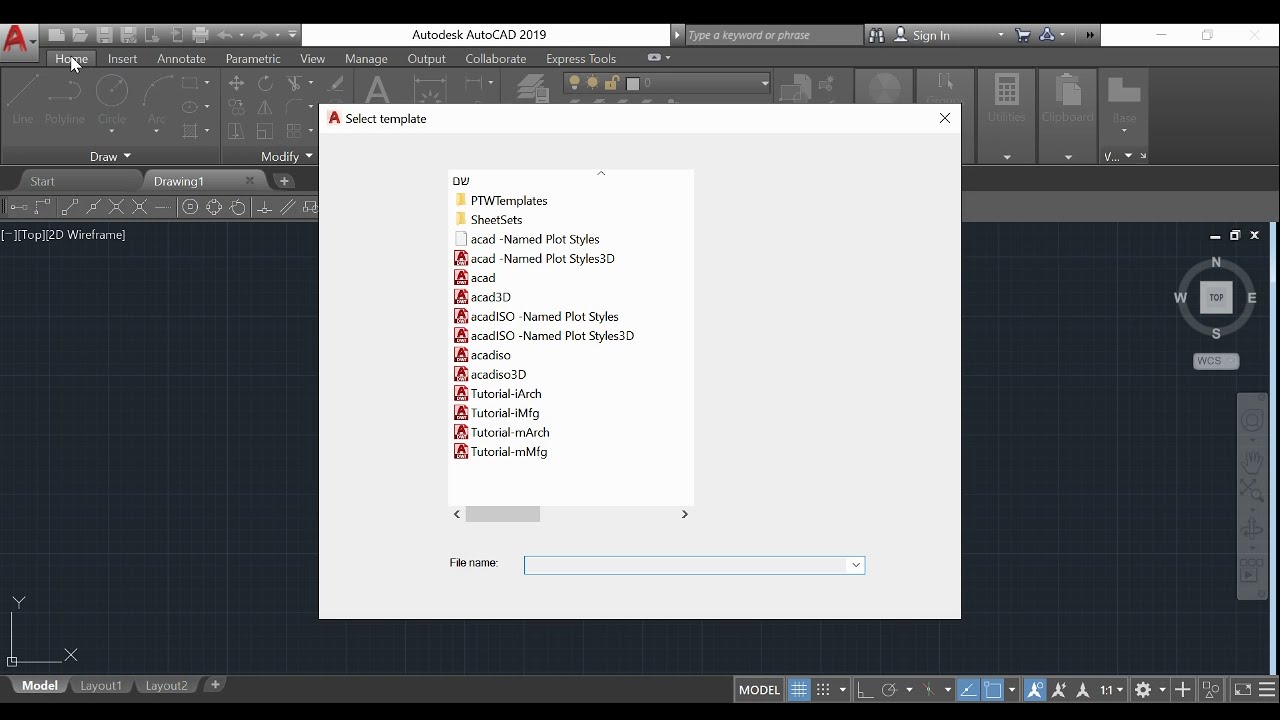Viewport: 1280px width, 720px height.
Task: Click the Plot printer icon in Quick Access
Action: click(x=200, y=35)
